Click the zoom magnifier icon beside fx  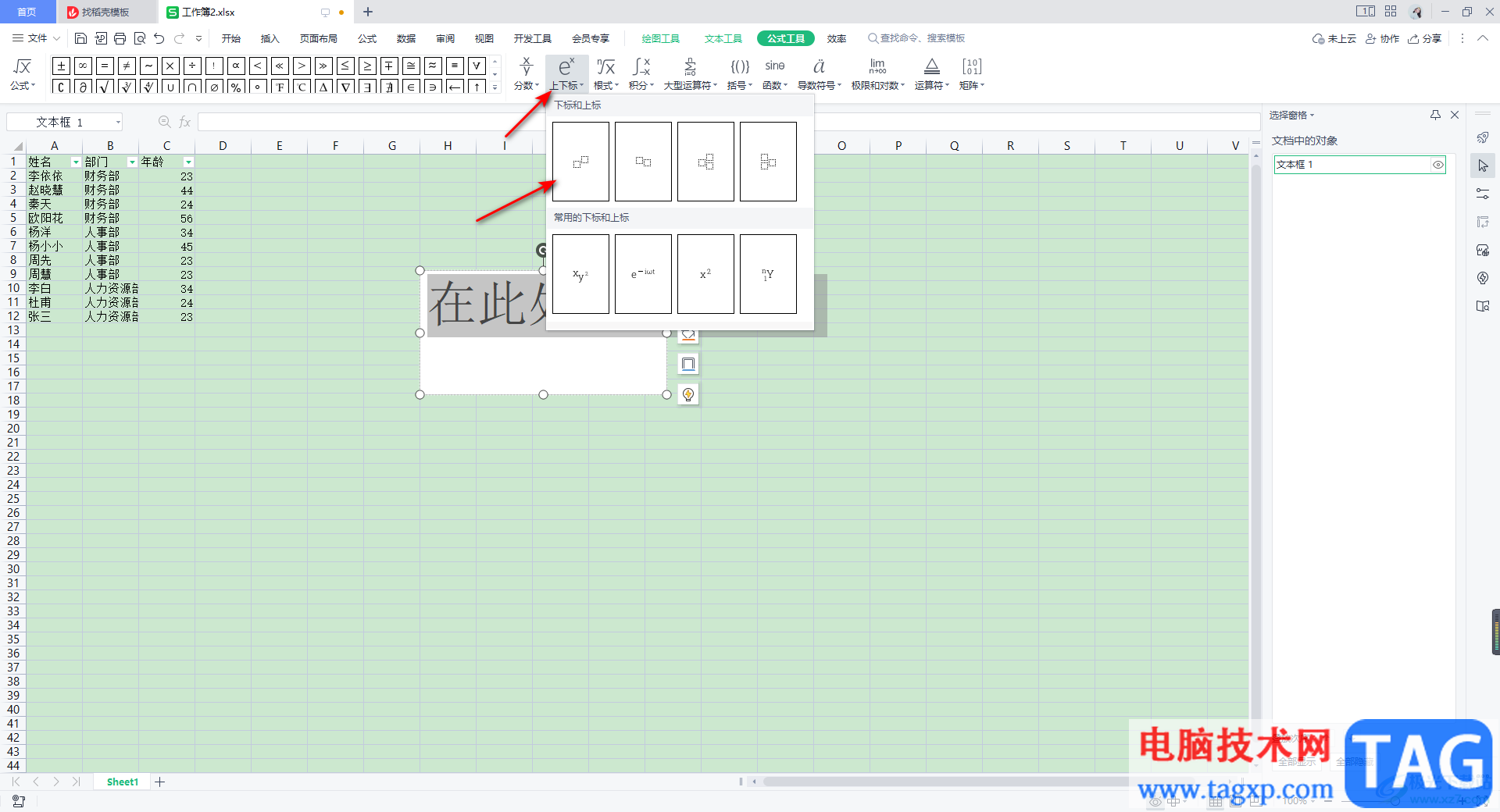click(164, 122)
